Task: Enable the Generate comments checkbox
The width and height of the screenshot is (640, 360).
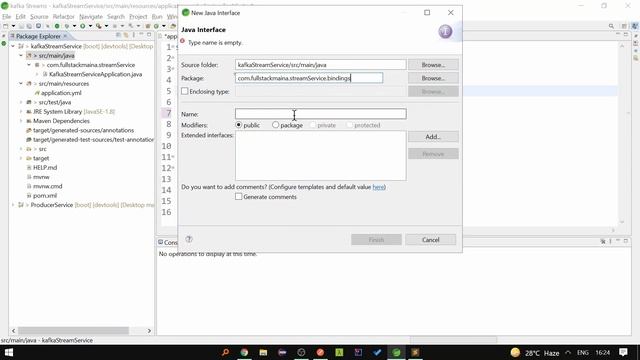Action: pyautogui.click(x=238, y=197)
